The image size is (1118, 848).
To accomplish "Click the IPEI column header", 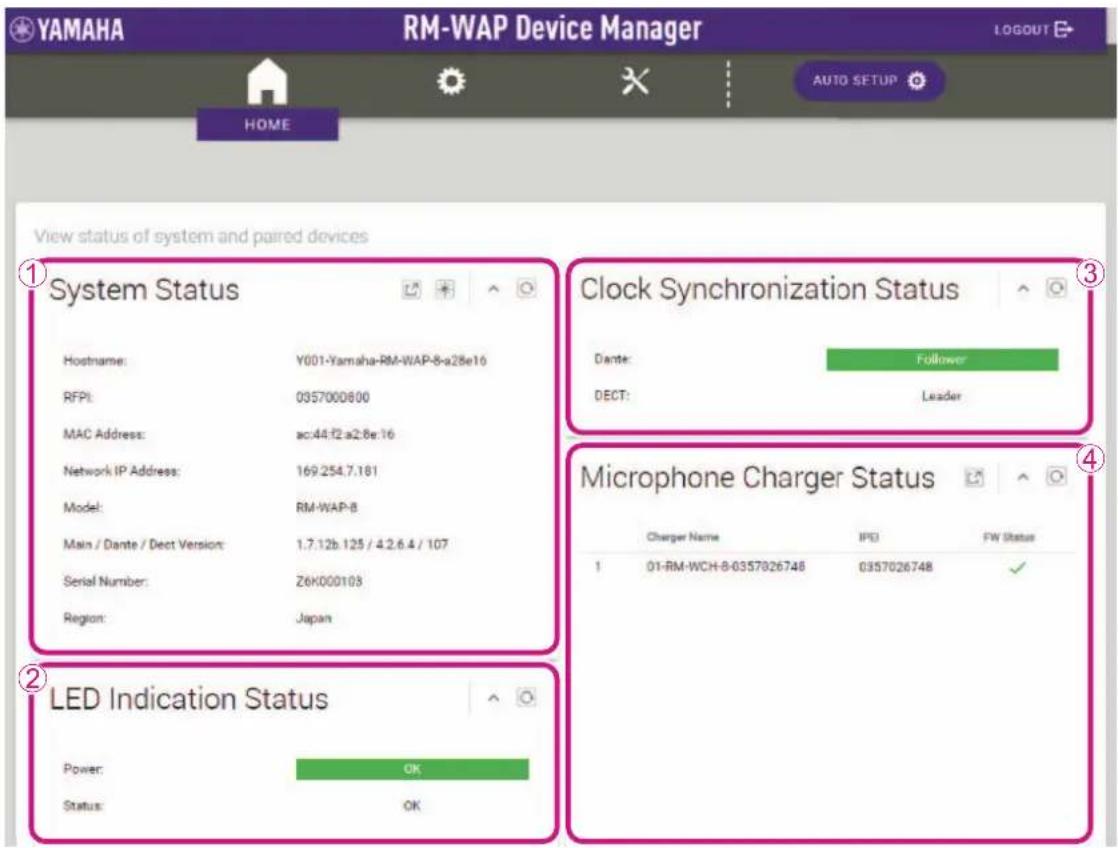I will click(x=868, y=537).
